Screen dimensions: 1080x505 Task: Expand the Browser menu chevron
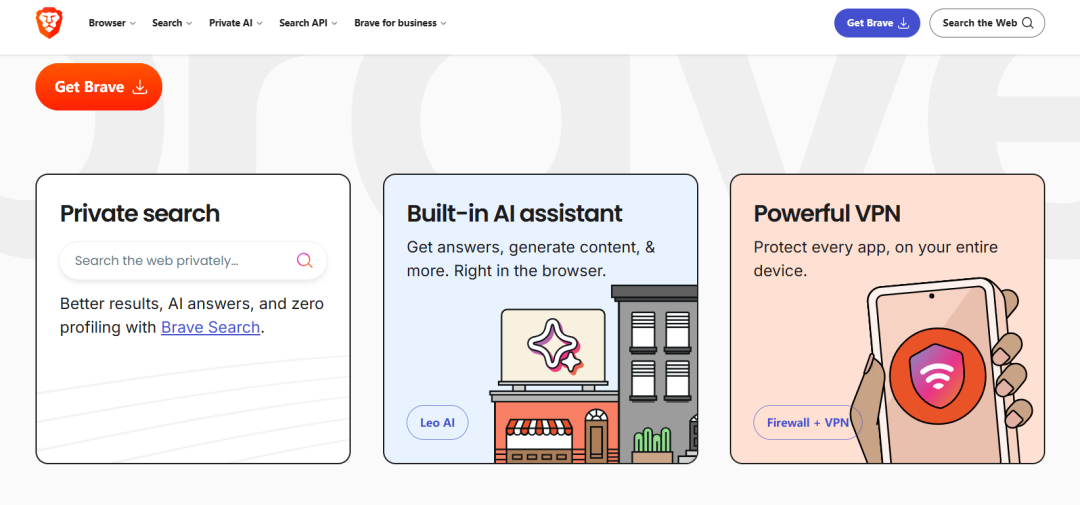pos(133,23)
